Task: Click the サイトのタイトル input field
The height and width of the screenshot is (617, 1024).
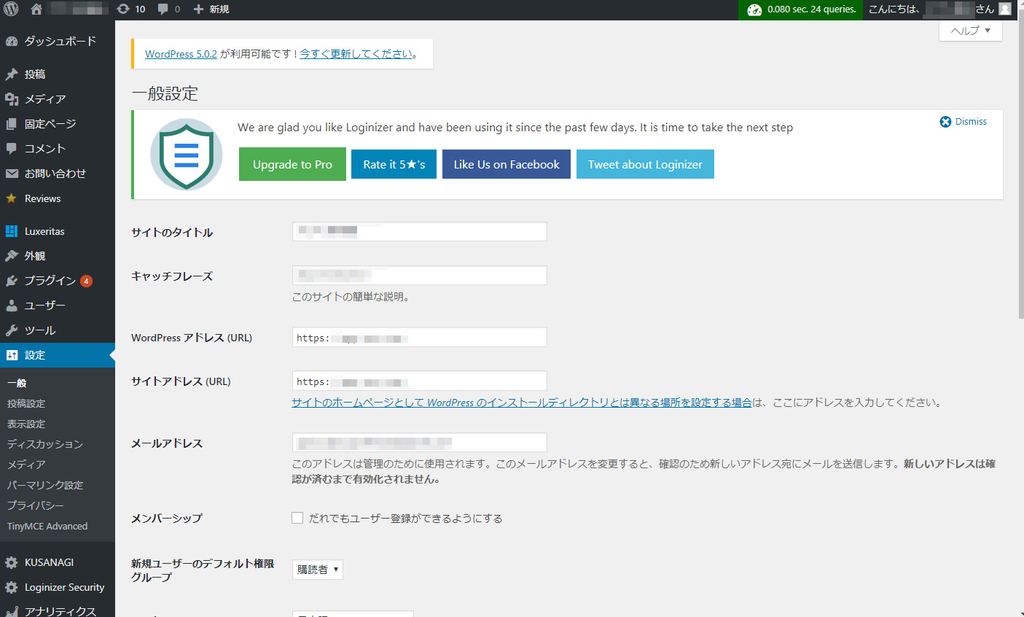Action: [x=418, y=231]
